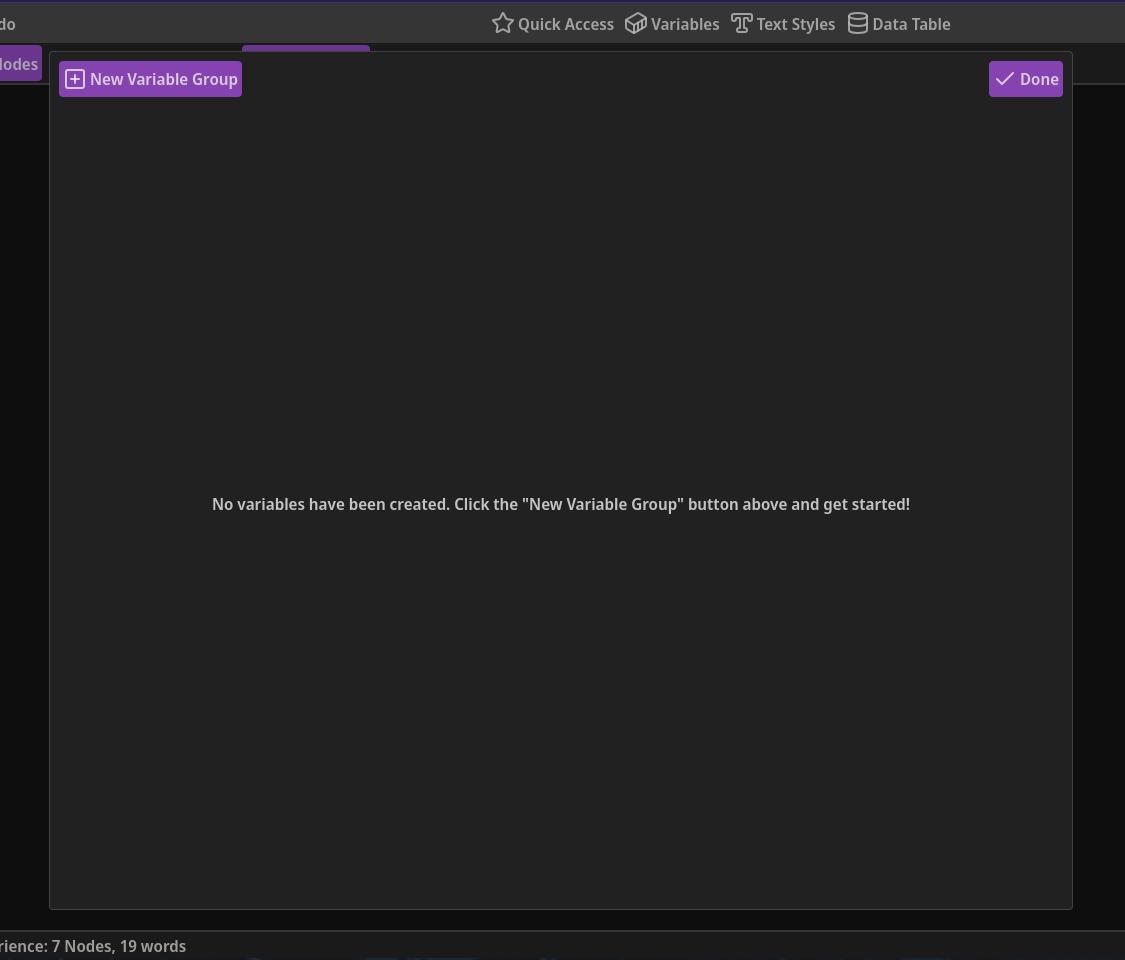Click the Quick Access star icon
Screen dimensions: 1125x960
pos(502,24)
